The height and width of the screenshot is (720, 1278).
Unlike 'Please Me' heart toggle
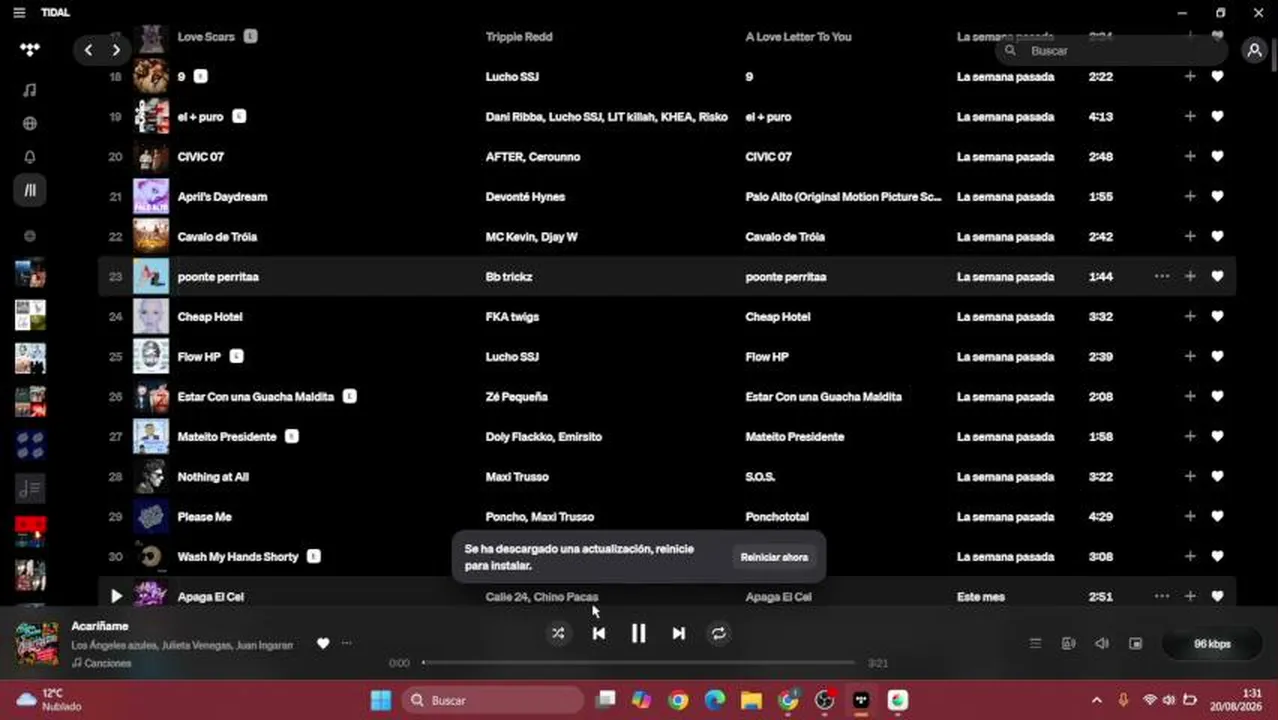[x=1217, y=516]
